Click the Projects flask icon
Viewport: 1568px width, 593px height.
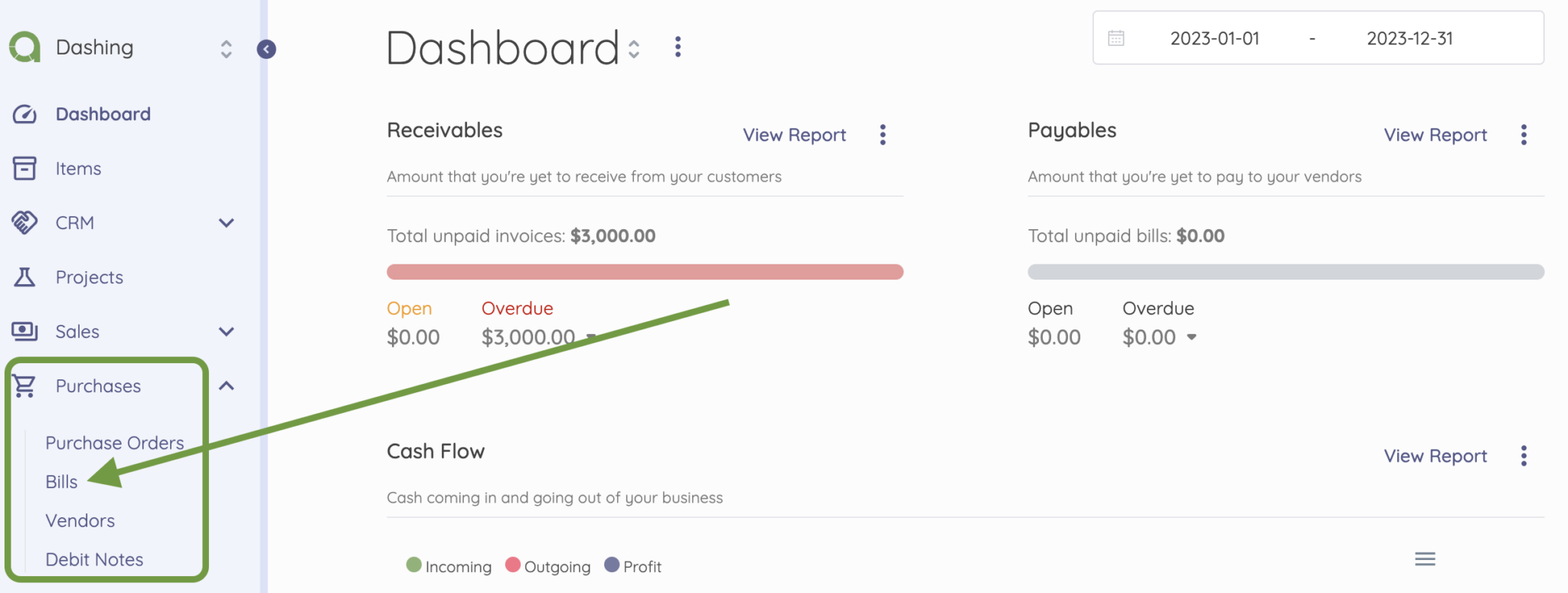click(x=24, y=277)
